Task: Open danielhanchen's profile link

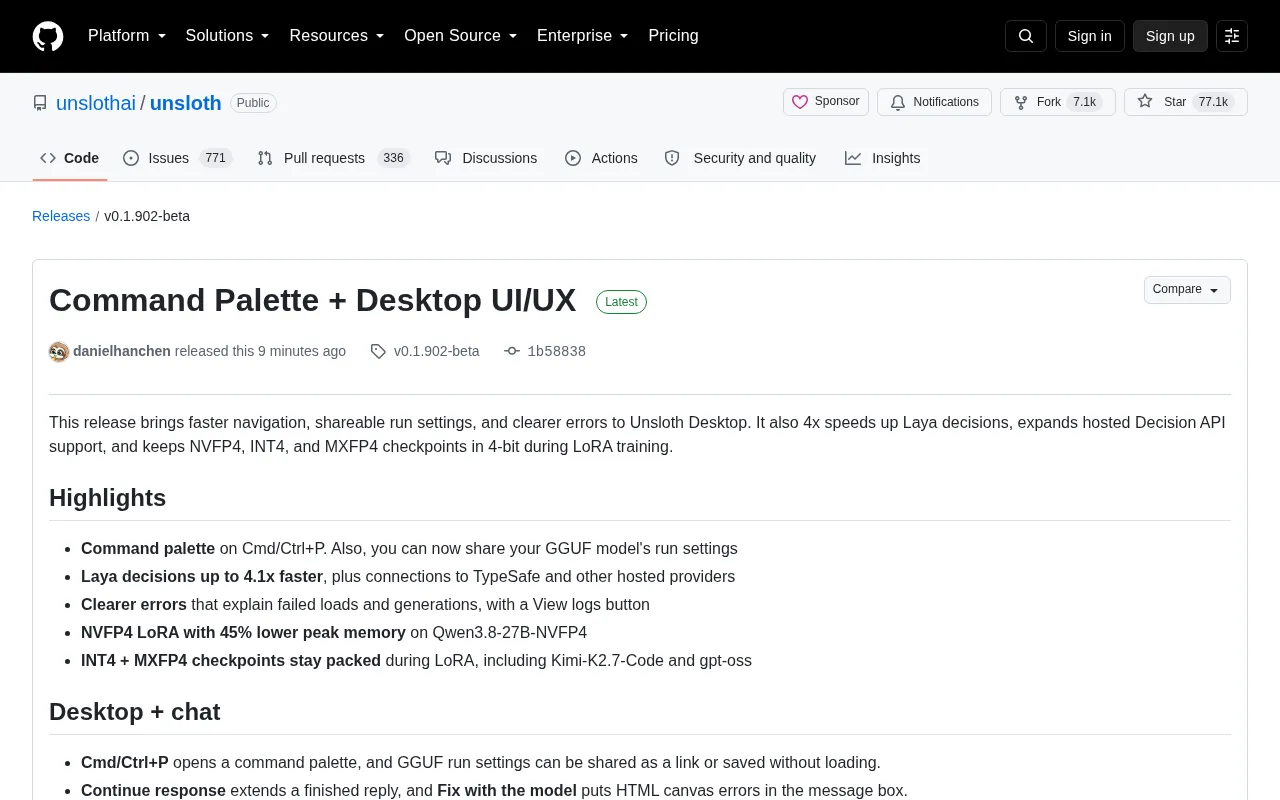Action: click(x=122, y=351)
